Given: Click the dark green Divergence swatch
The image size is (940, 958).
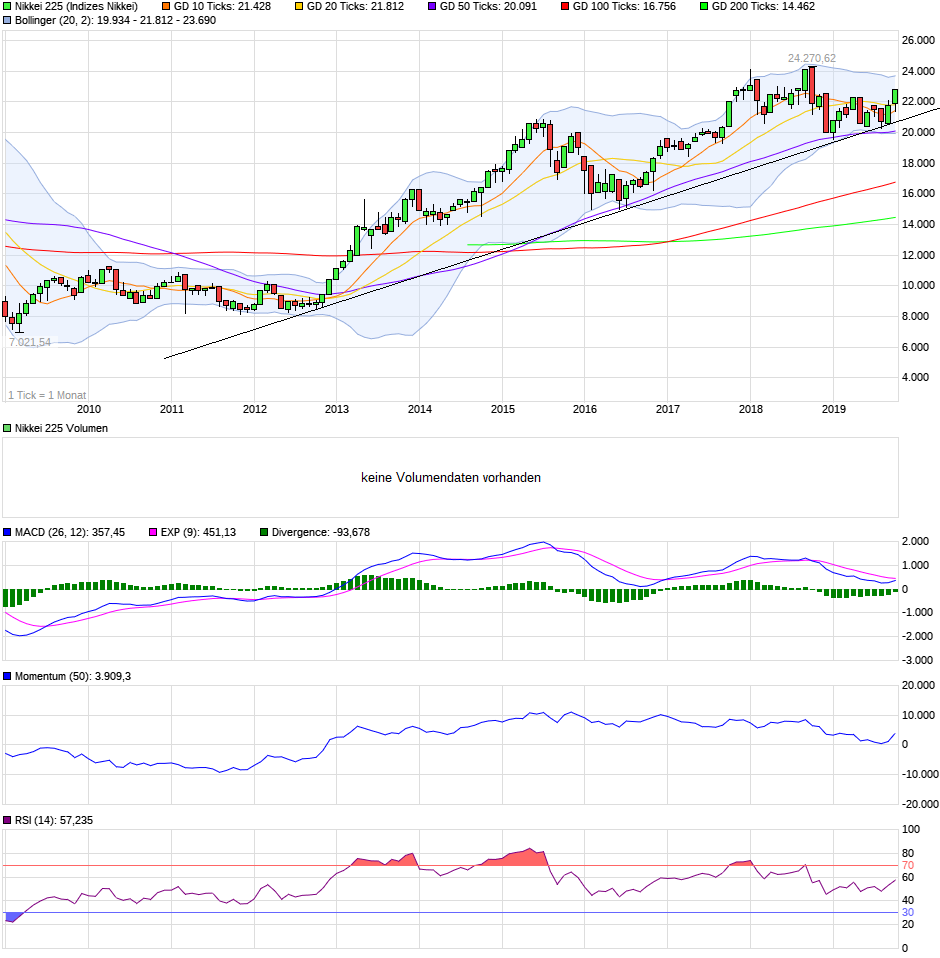Looking at the screenshot, I should pyautogui.click(x=264, y=532).
